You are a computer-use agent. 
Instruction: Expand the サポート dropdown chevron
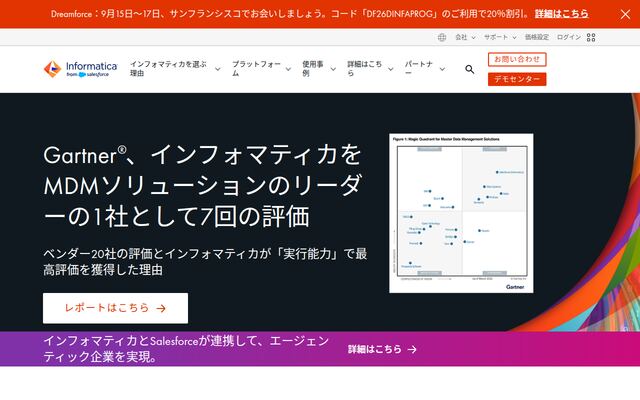pyautogui.click(x=514, y=38)
